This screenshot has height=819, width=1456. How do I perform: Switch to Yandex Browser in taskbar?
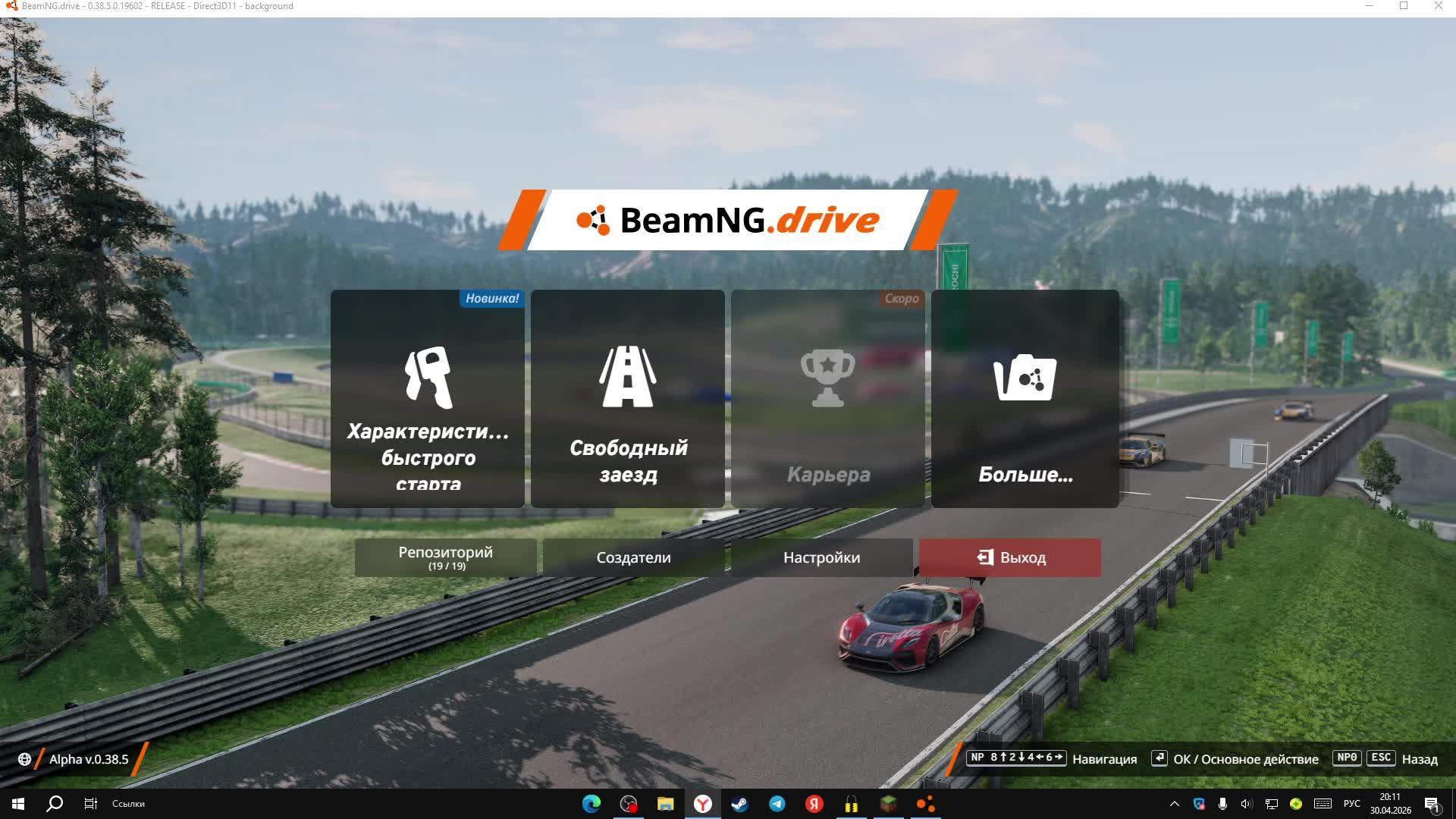point(703,804)
